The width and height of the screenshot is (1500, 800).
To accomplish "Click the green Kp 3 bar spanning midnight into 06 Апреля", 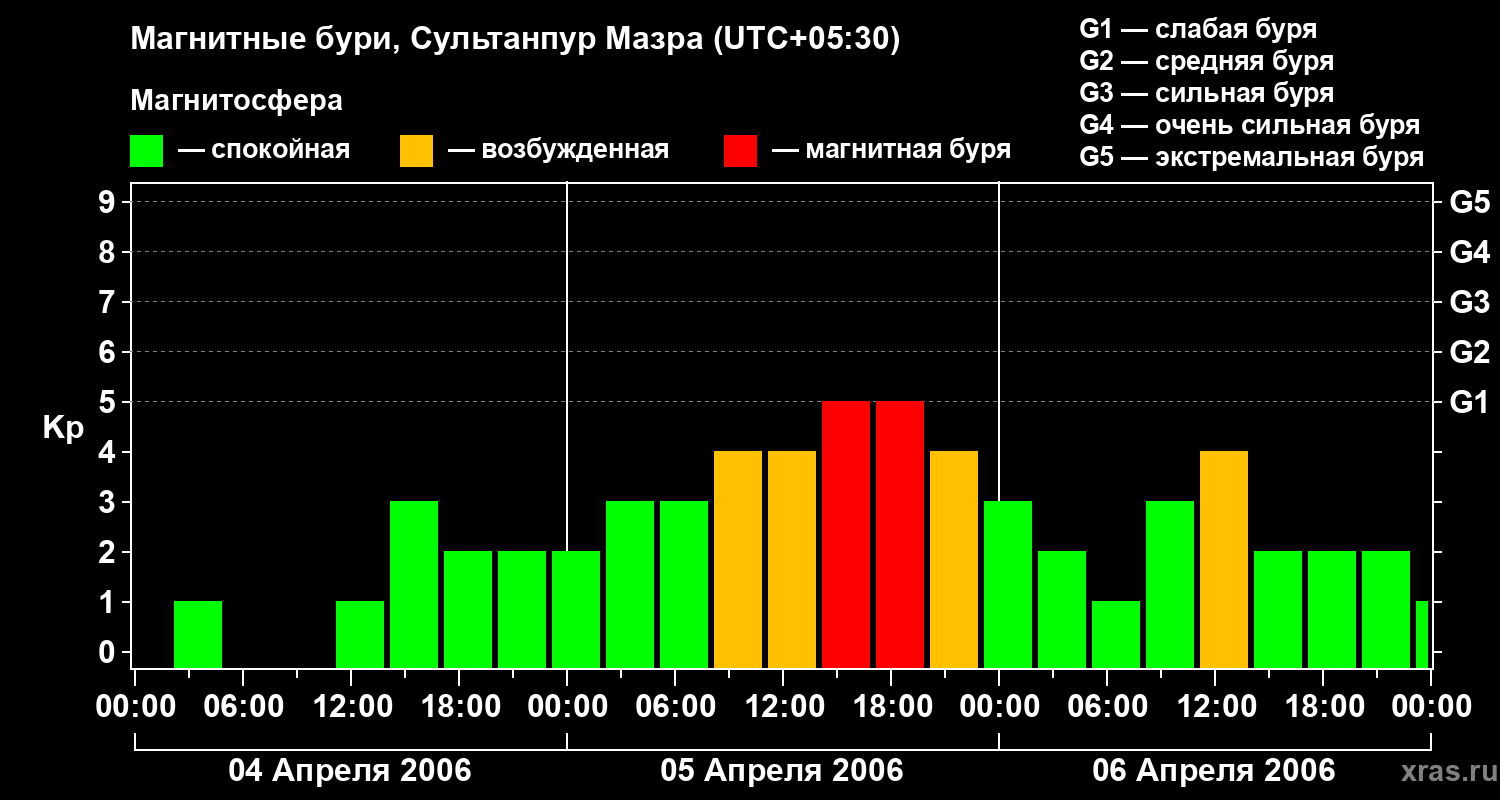I will pos(1008,584).
